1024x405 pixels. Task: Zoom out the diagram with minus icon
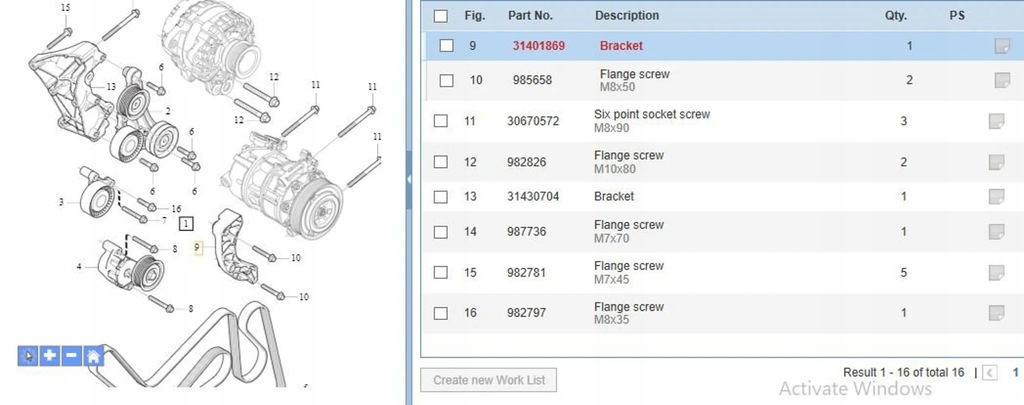click(72, 356)
